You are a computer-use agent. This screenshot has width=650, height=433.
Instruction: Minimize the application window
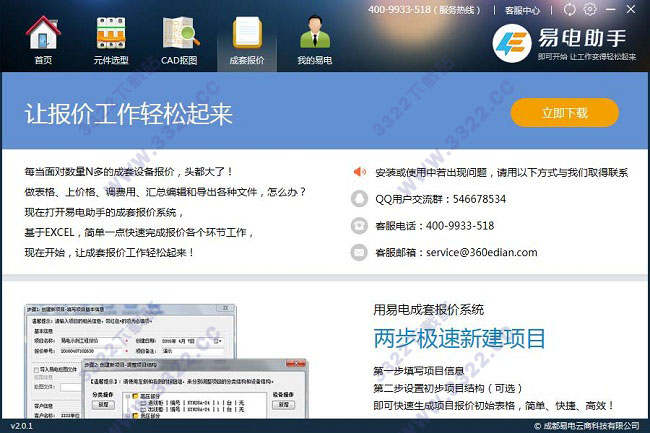tap(611, 9)
